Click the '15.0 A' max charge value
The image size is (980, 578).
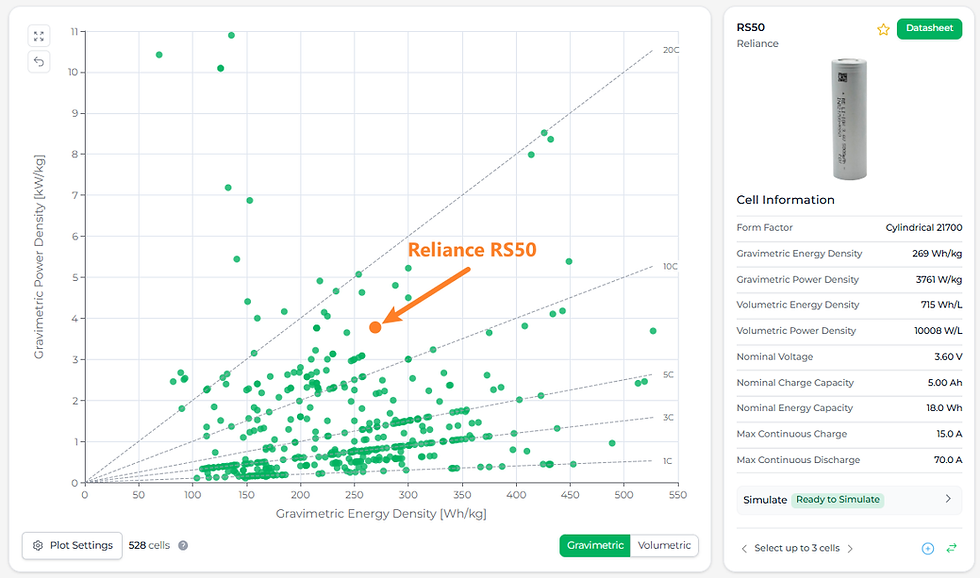click(949, 434)
